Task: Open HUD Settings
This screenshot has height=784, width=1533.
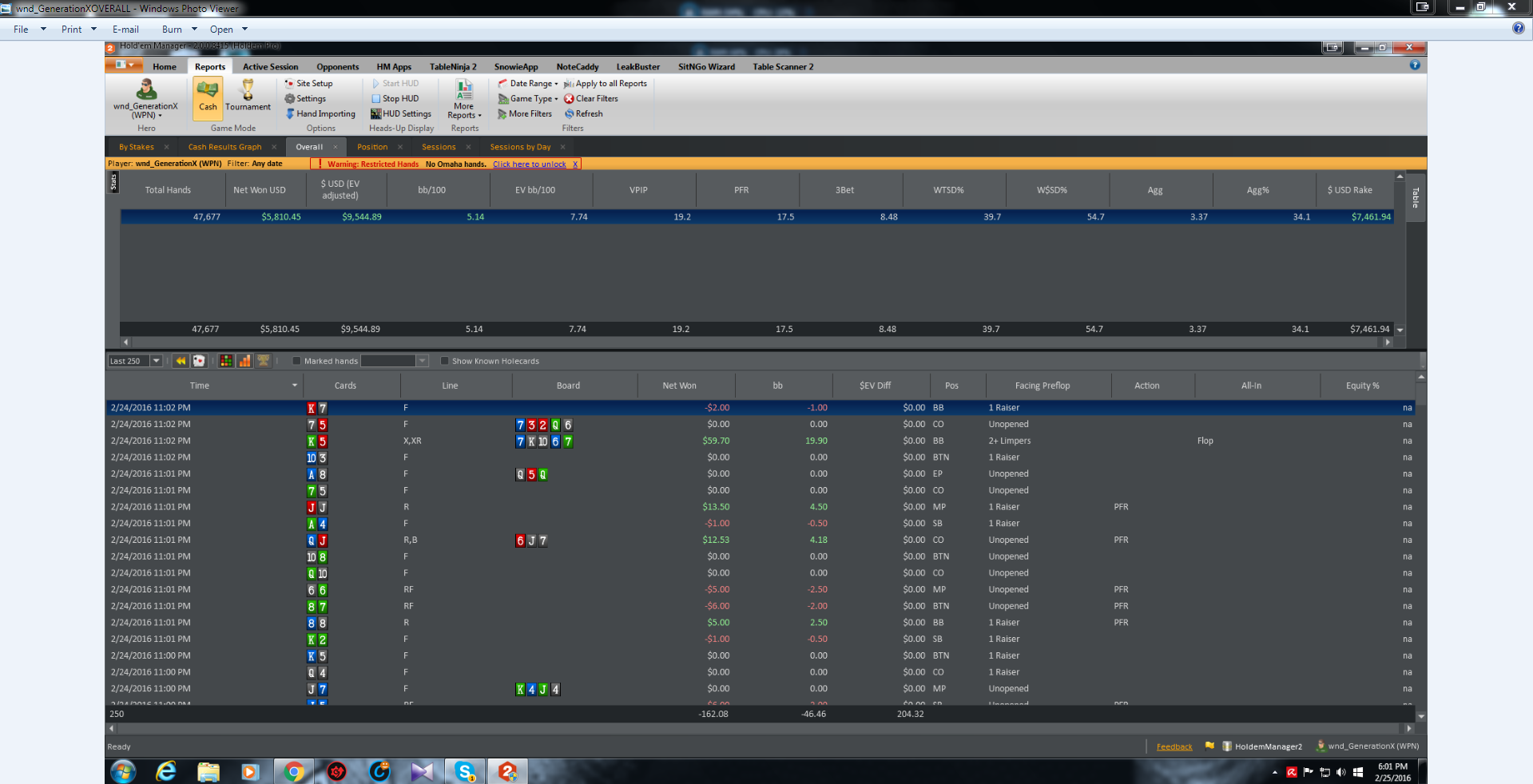Action: point(400,113)
